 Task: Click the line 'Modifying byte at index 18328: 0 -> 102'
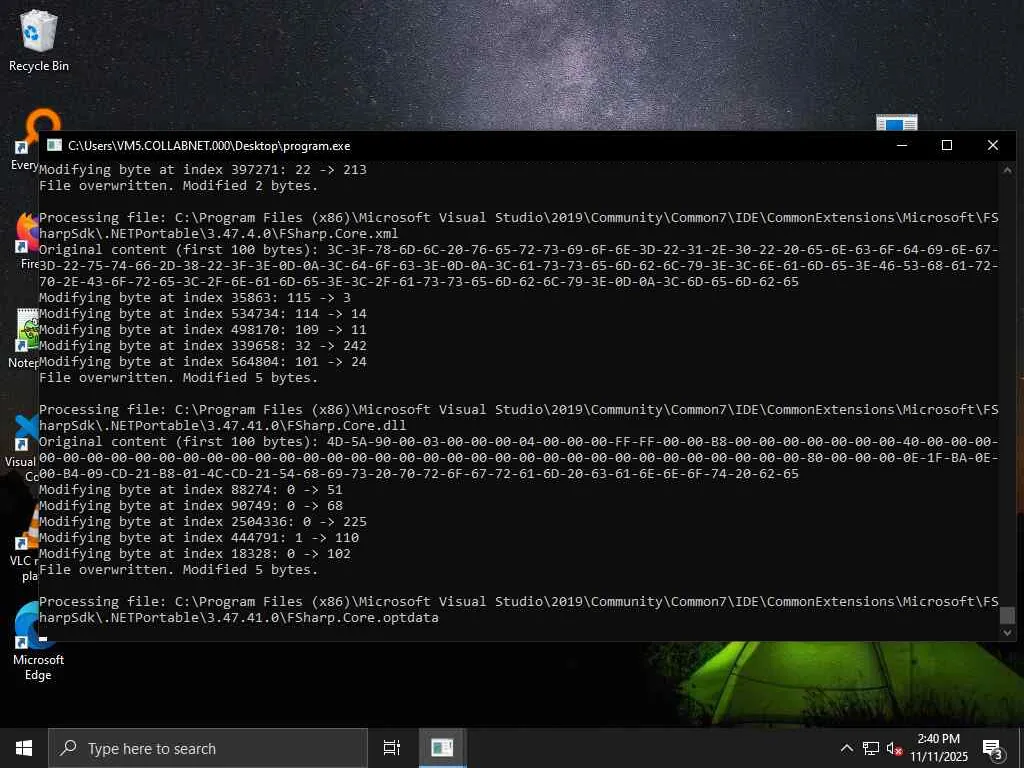tap(195, 554)
